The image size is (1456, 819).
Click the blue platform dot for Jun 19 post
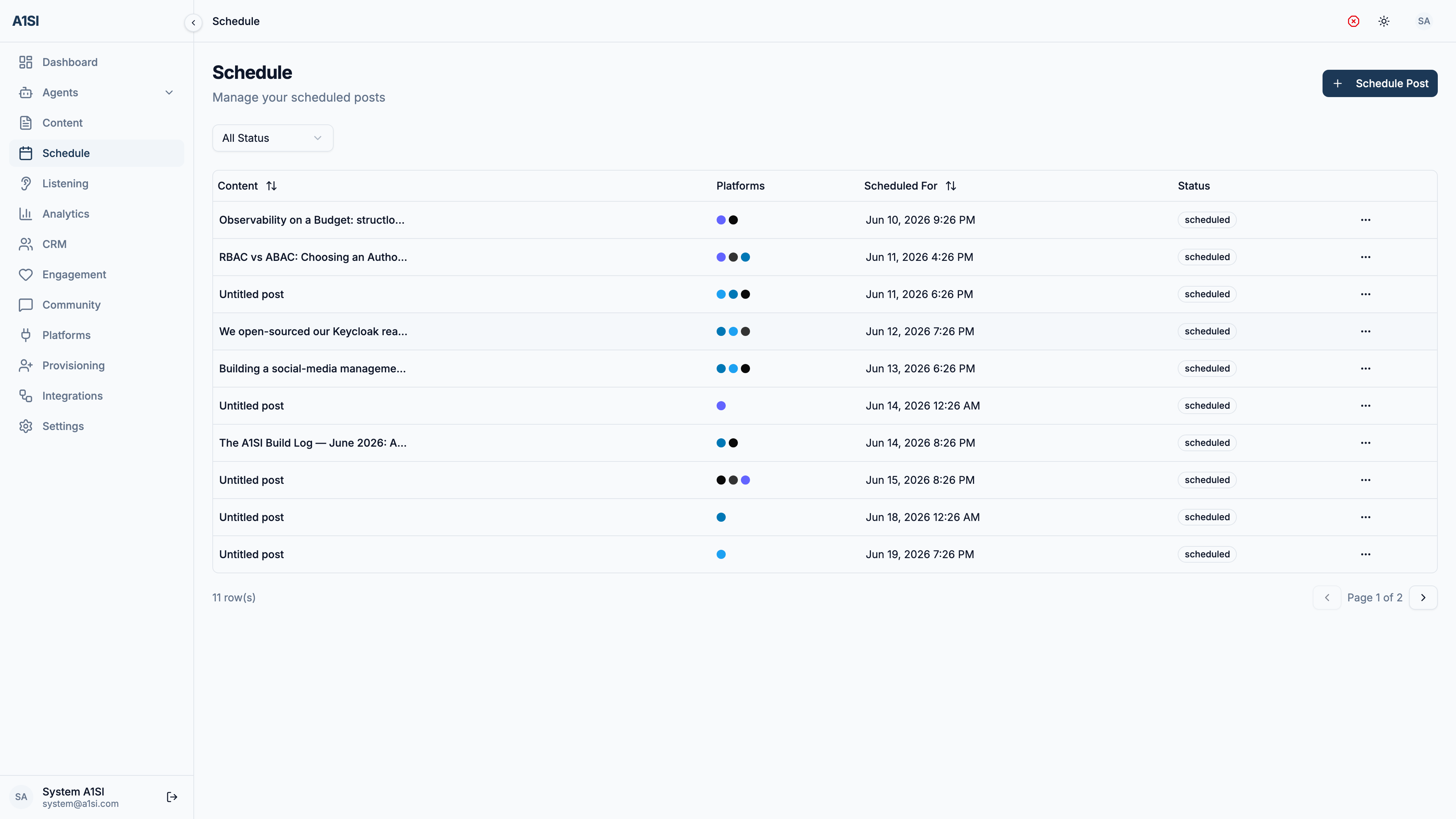pos(721,554)
